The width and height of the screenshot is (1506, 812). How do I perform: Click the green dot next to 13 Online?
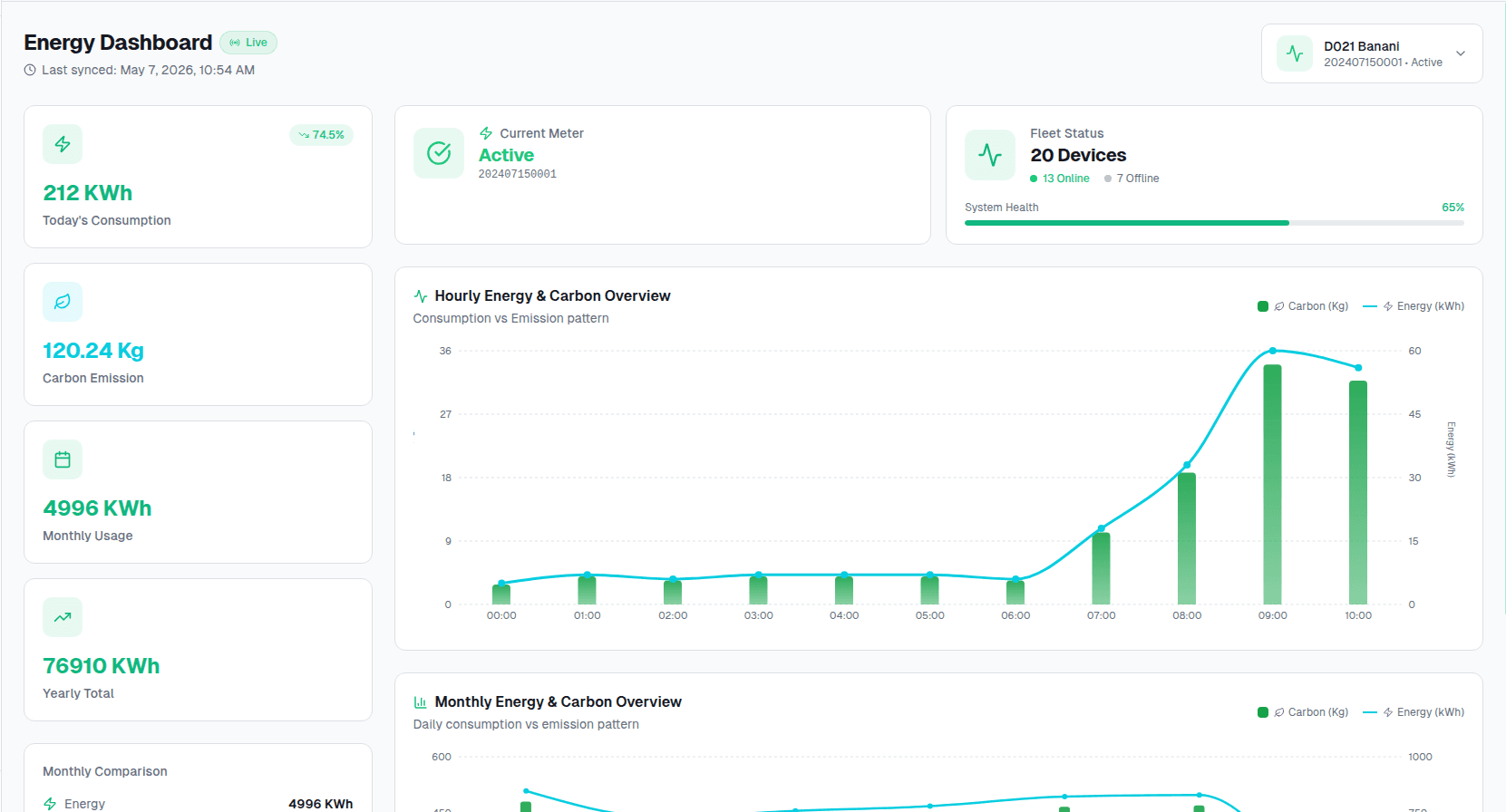click(1034, 179)
